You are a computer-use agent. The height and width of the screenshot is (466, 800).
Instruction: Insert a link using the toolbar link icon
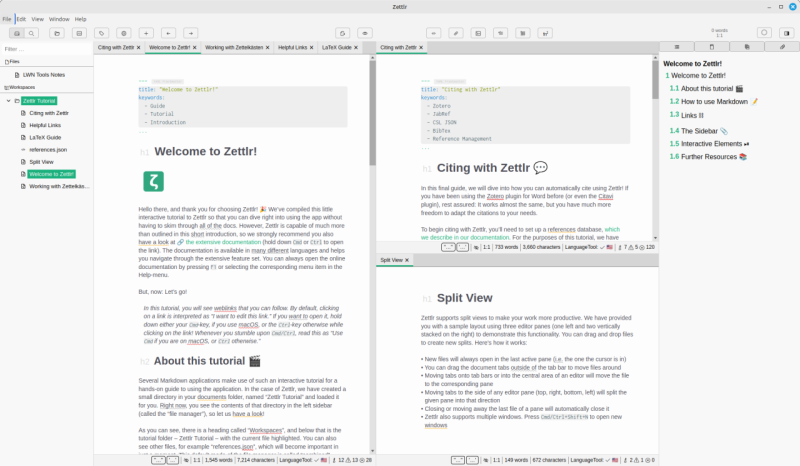[455, 33]
